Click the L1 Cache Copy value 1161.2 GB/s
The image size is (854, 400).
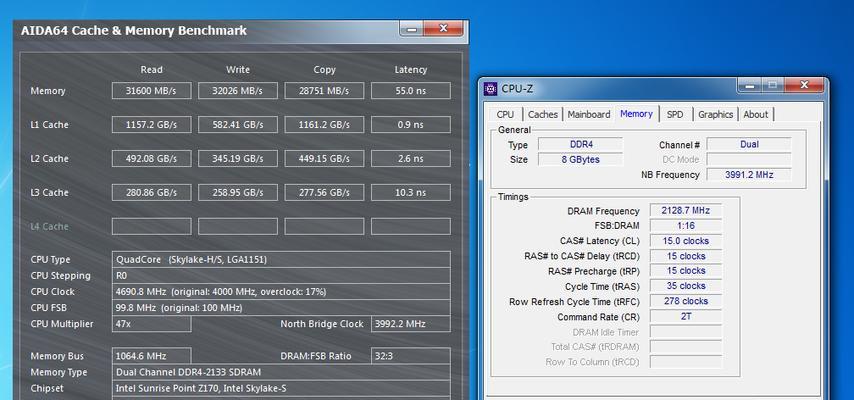[324, 125]
